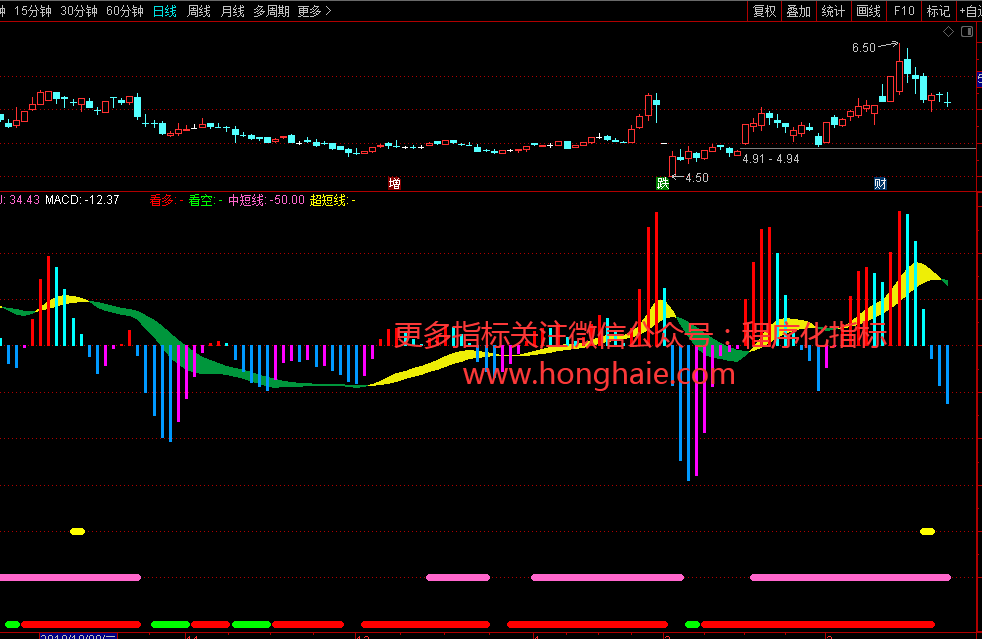The height and width of the screenshot is (639, 982).
Task: Select the 60分钟 period tab
Action: pos(125,11)
